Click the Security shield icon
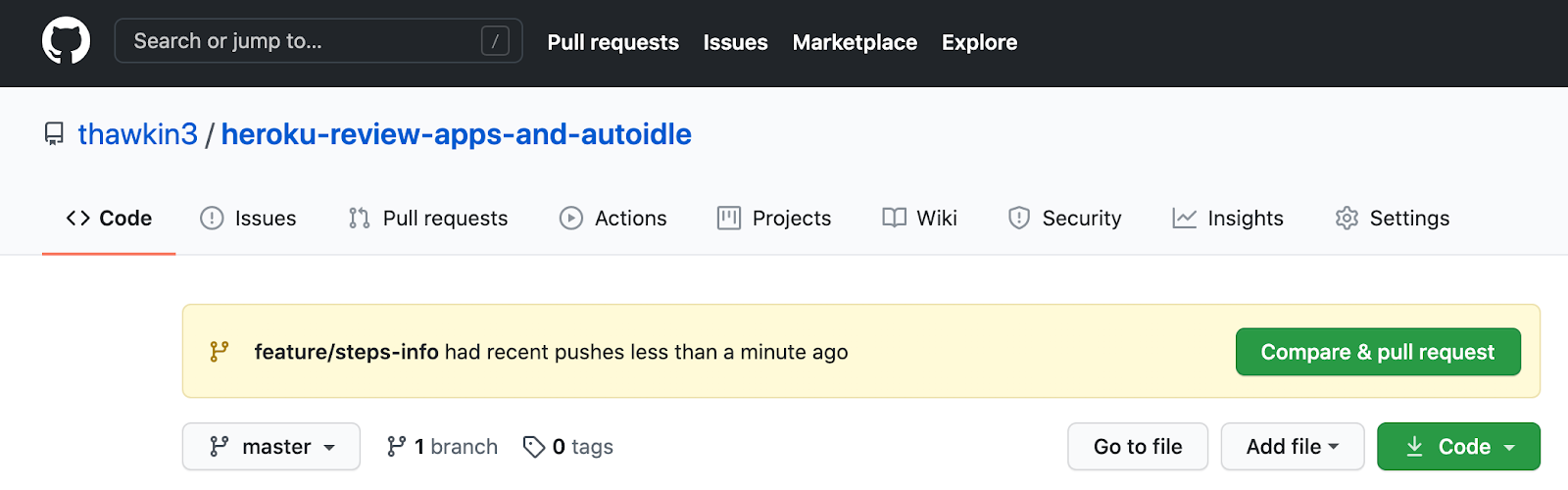Image resolution: width=1568 pixels, height=490 pixels. (x=1019, y=219)
